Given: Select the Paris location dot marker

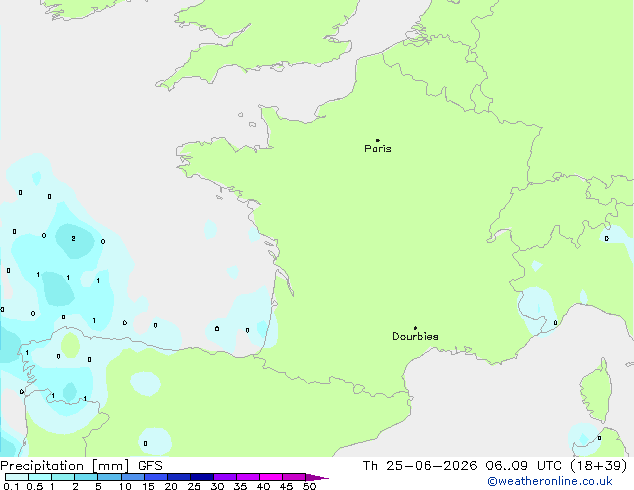Looking at the screenshot, I should pos(378,140).
